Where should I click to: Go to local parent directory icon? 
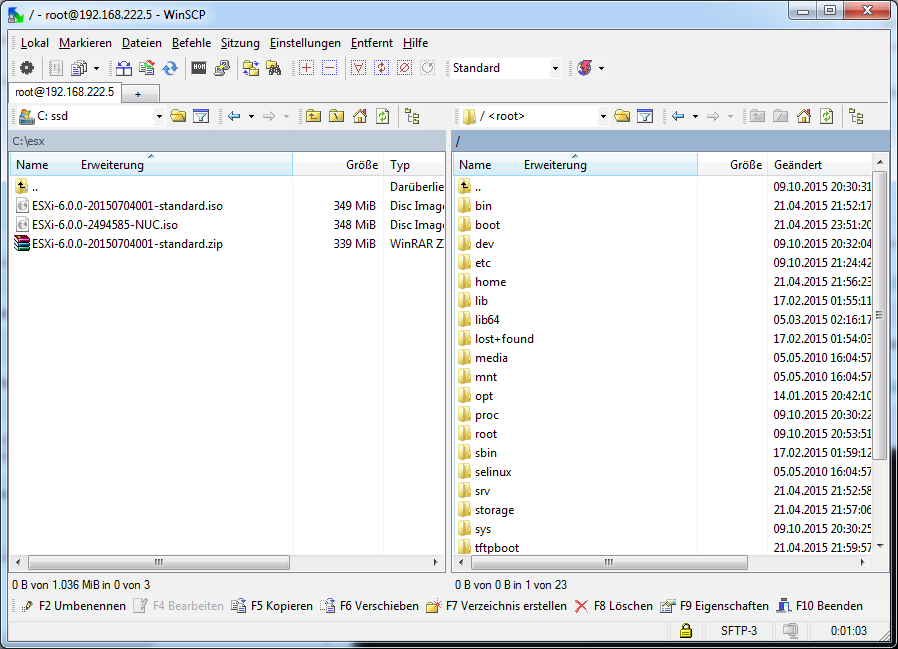pos(313,116)
